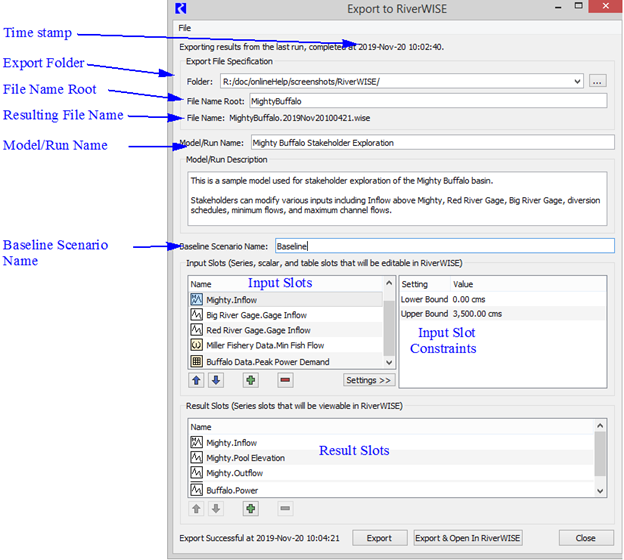
Task: Click red minus under Input Slots list
Action: (285, 380)
